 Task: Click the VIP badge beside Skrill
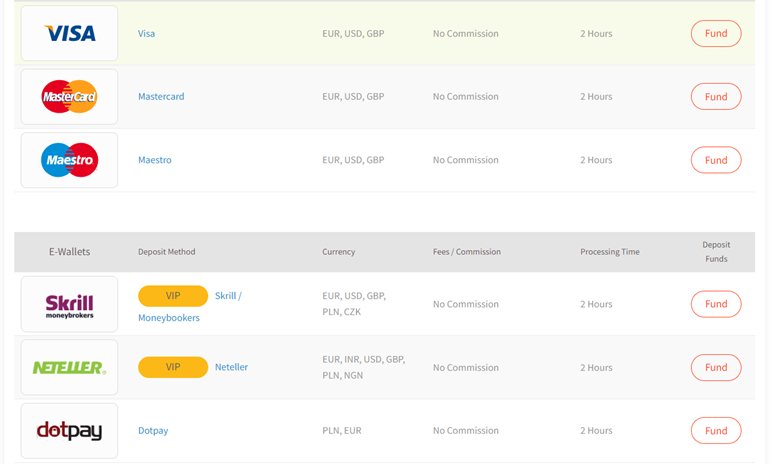(173, 296)
